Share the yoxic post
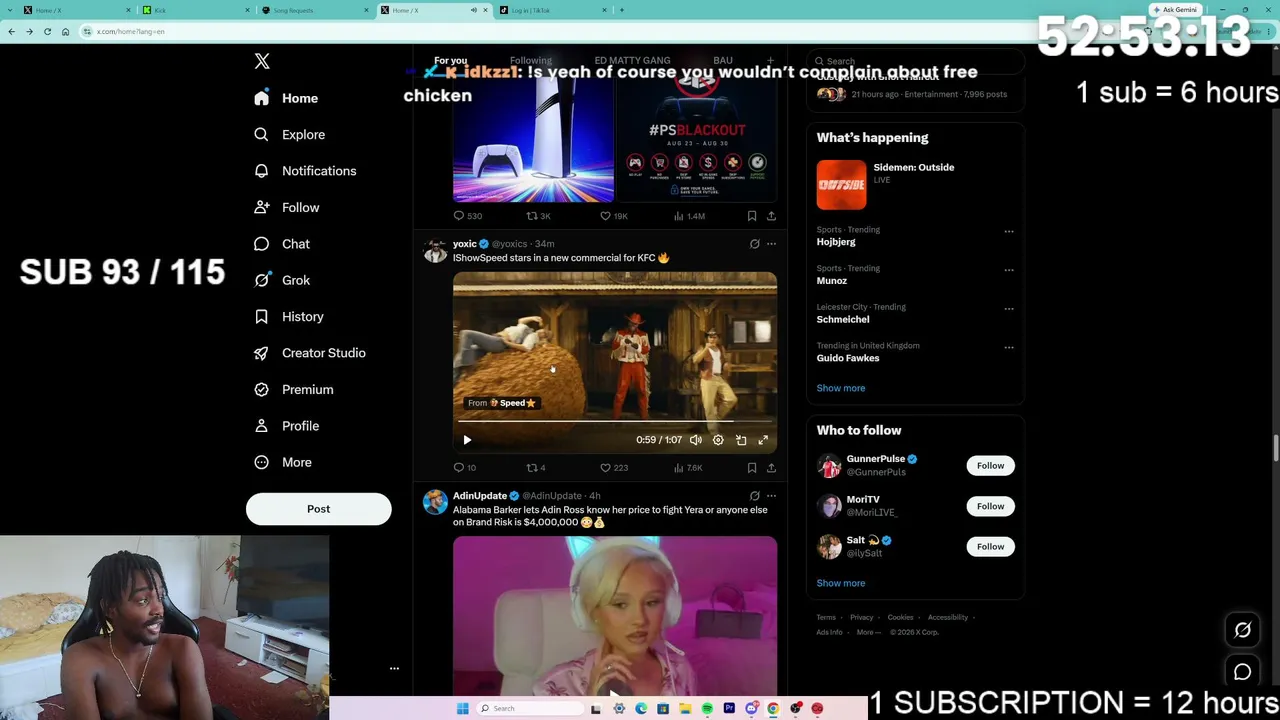This screenshot has height=720, width=1280. 771,468
